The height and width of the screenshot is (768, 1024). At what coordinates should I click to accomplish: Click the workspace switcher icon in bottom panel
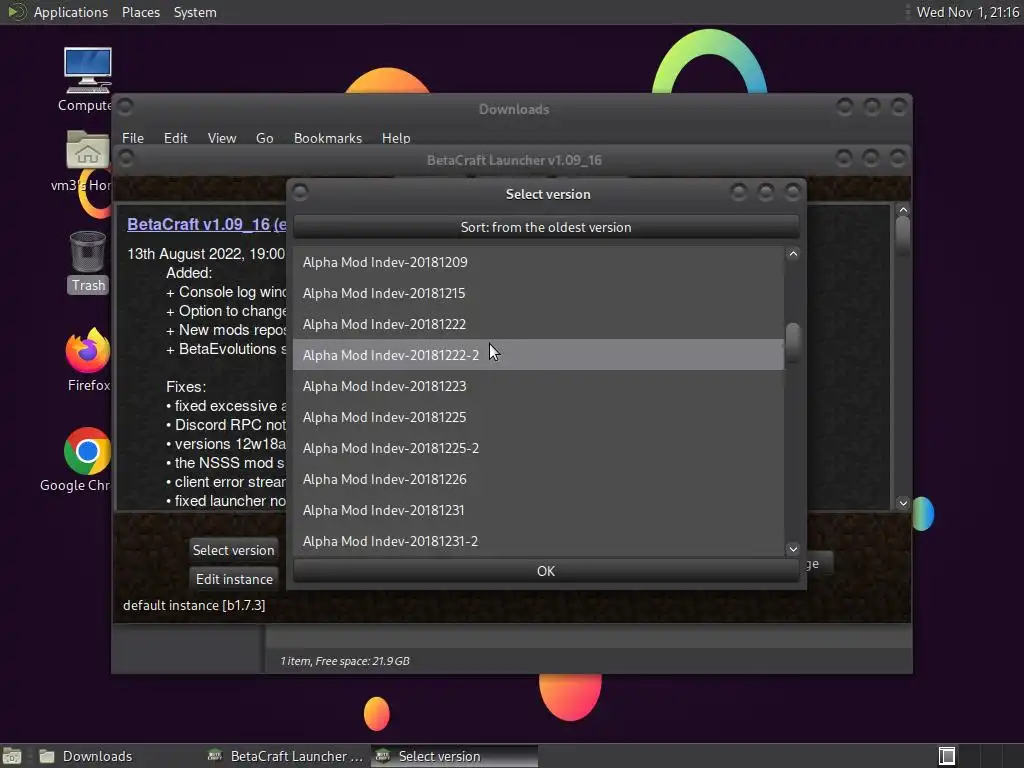coord(947,756)
